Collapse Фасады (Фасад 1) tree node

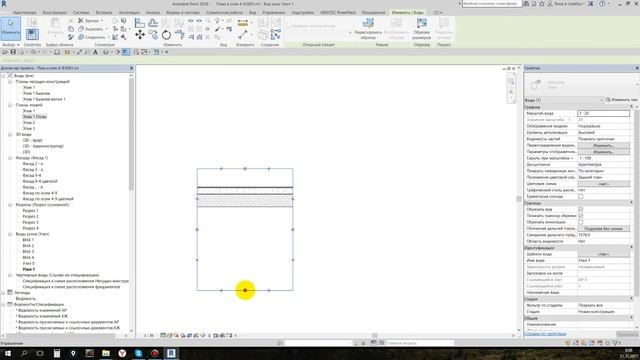pos(10,158)
